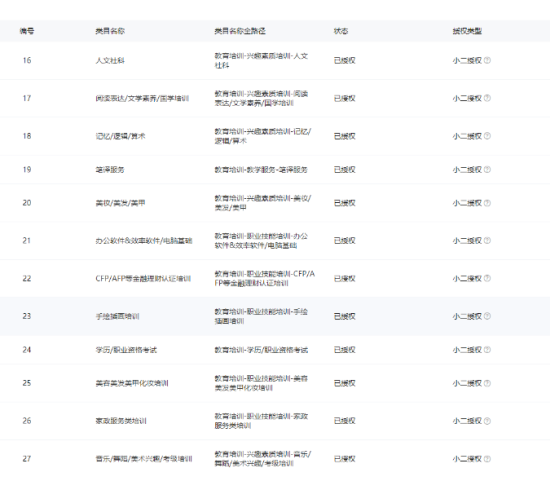
Task: Click the 类目名称 column header
Action: coord(110,31)
